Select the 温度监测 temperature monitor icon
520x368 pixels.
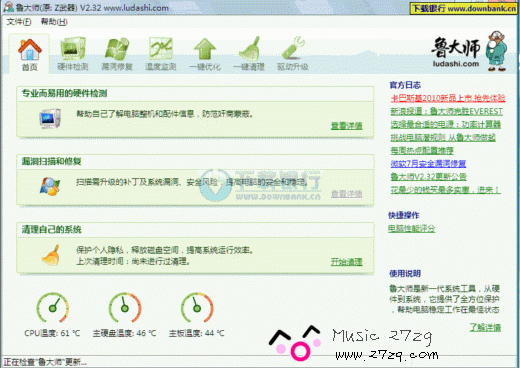tap(161, 49)
